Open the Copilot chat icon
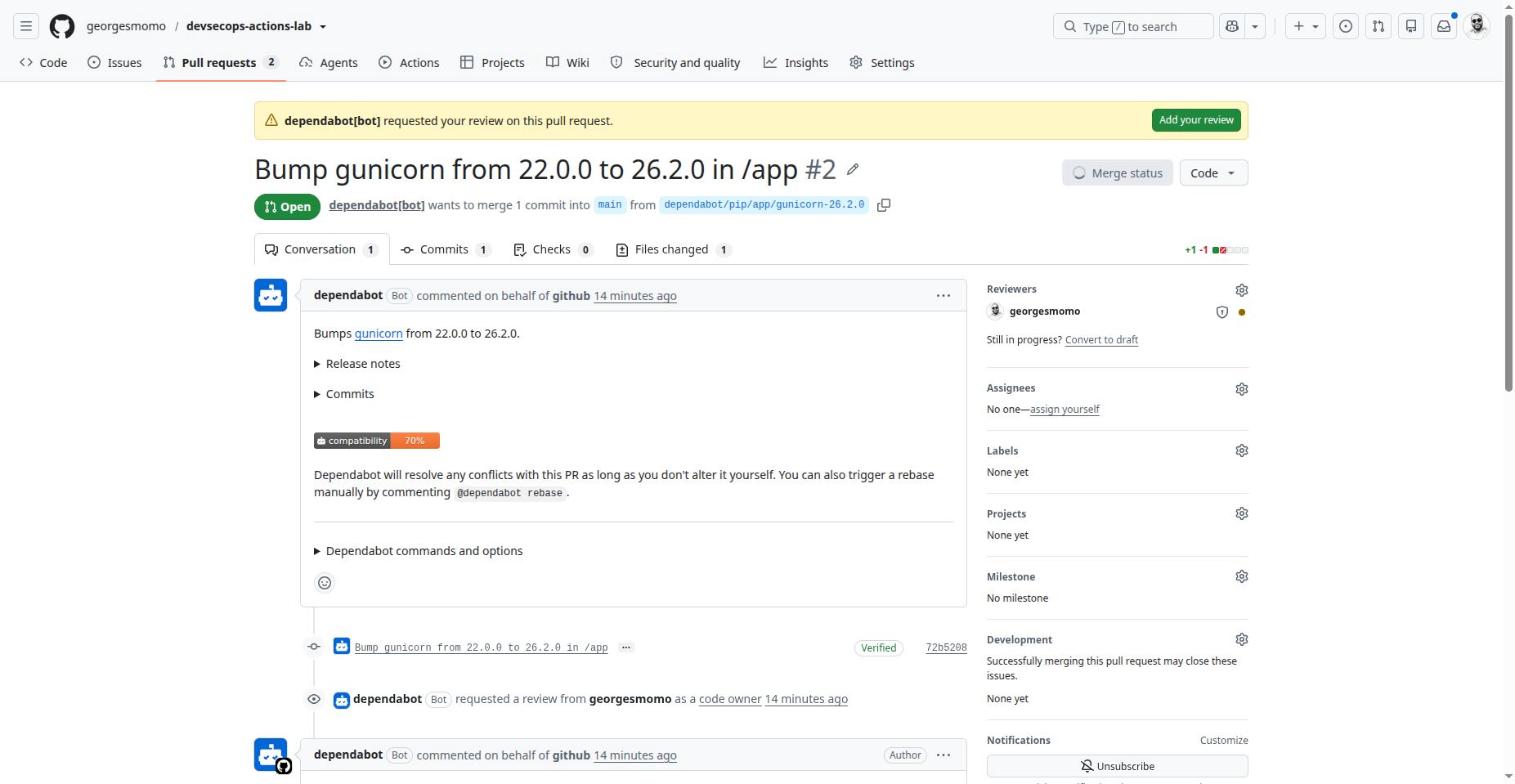The image size is (1515, 784). click(1231, 26)
